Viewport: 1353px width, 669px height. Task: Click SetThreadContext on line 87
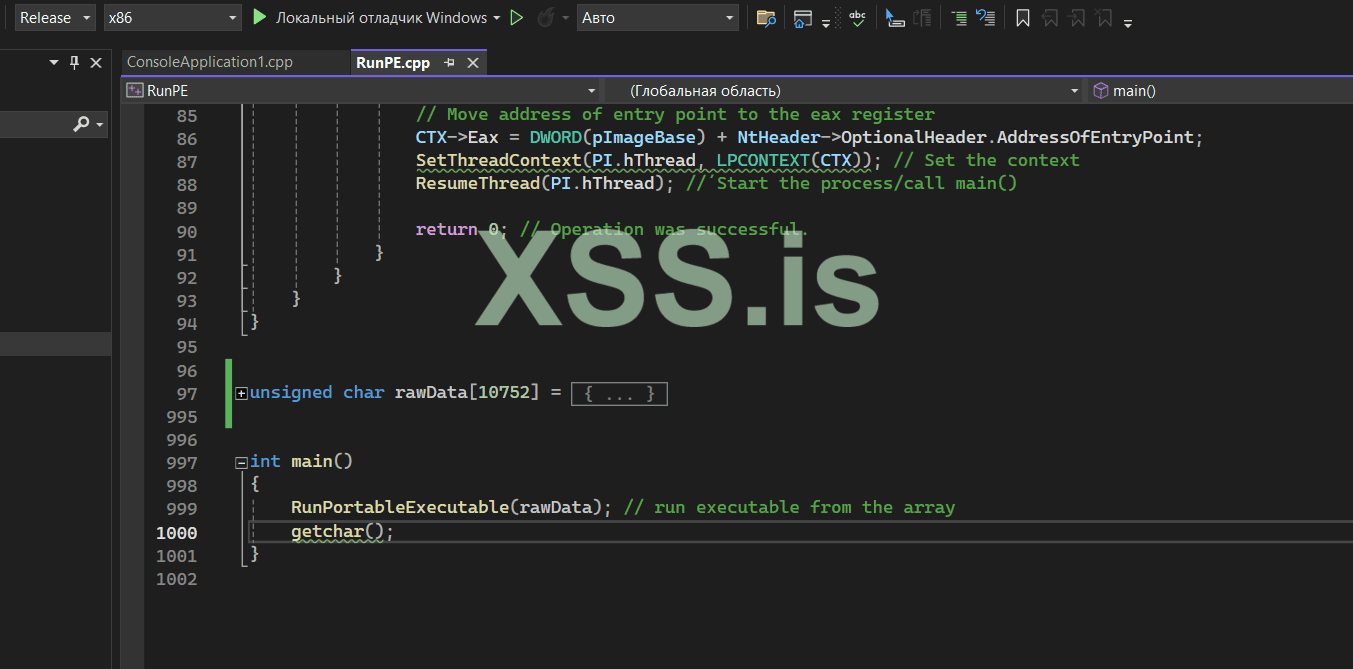click(498, 160)
